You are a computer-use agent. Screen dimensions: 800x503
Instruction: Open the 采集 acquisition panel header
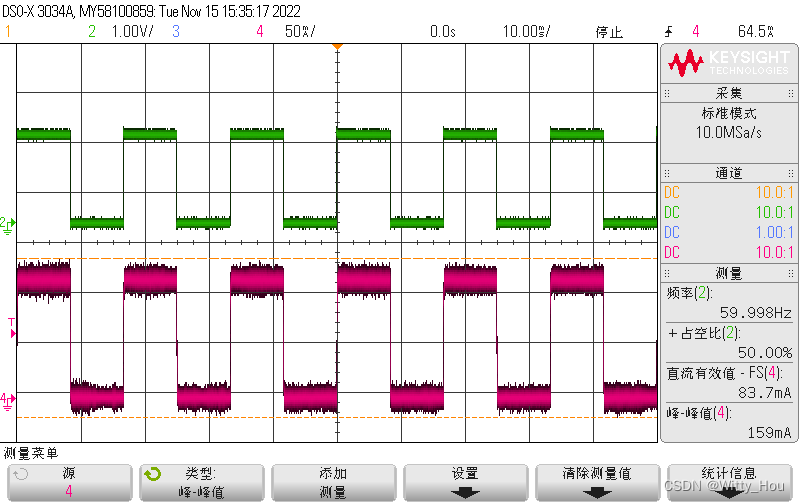coord(729,93)
